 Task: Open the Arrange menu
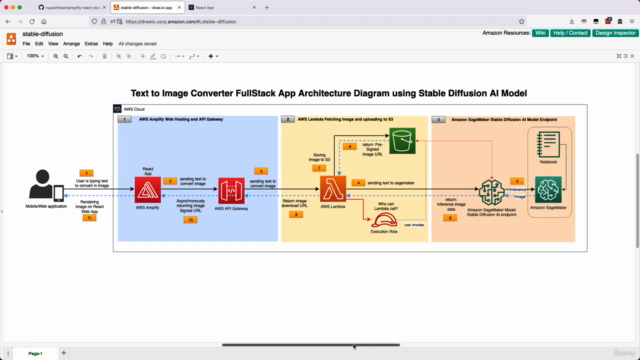(71, 44)
